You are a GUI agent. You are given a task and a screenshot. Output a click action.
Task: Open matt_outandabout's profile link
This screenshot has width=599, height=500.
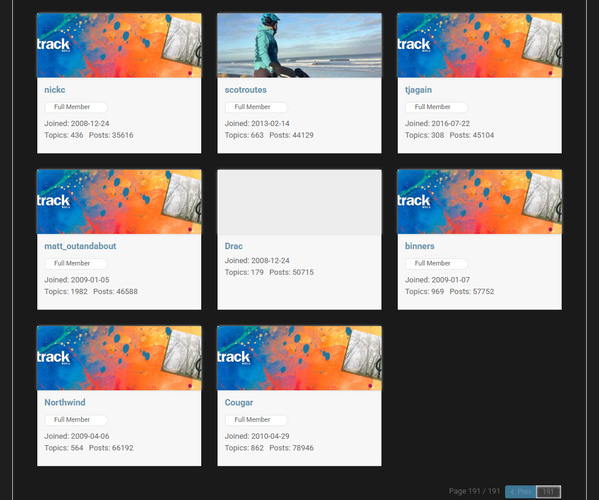80,246
